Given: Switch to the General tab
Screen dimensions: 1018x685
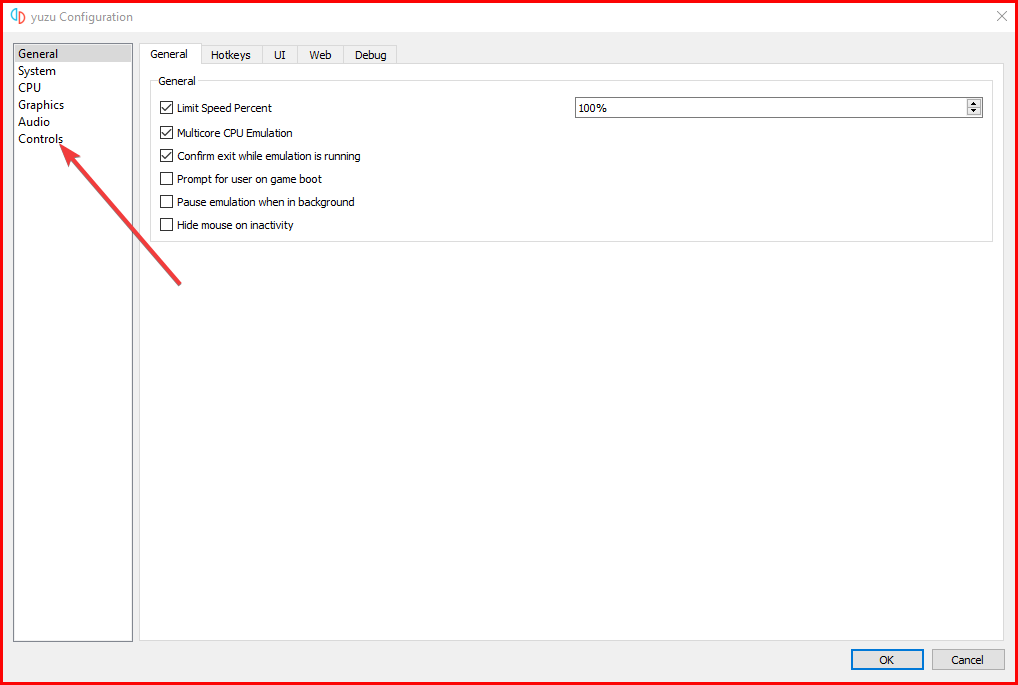Looking at the screenshot, I should (x=169, y=55).
